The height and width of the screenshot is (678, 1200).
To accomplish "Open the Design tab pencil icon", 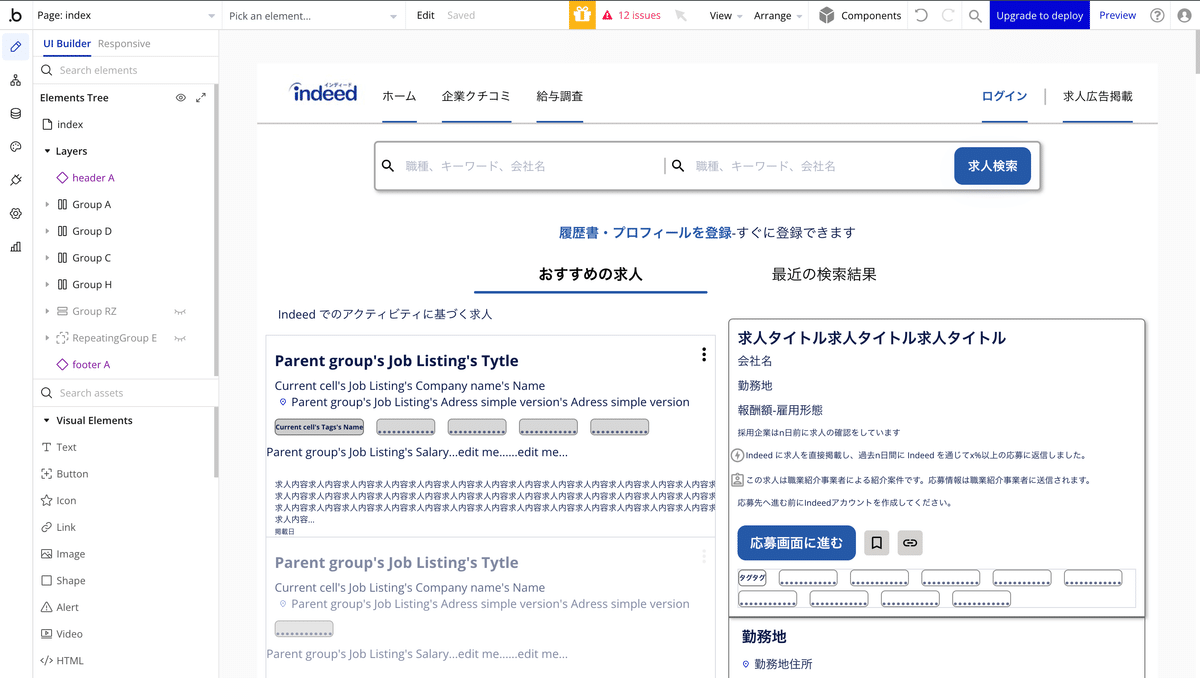I will coord(15,47).
